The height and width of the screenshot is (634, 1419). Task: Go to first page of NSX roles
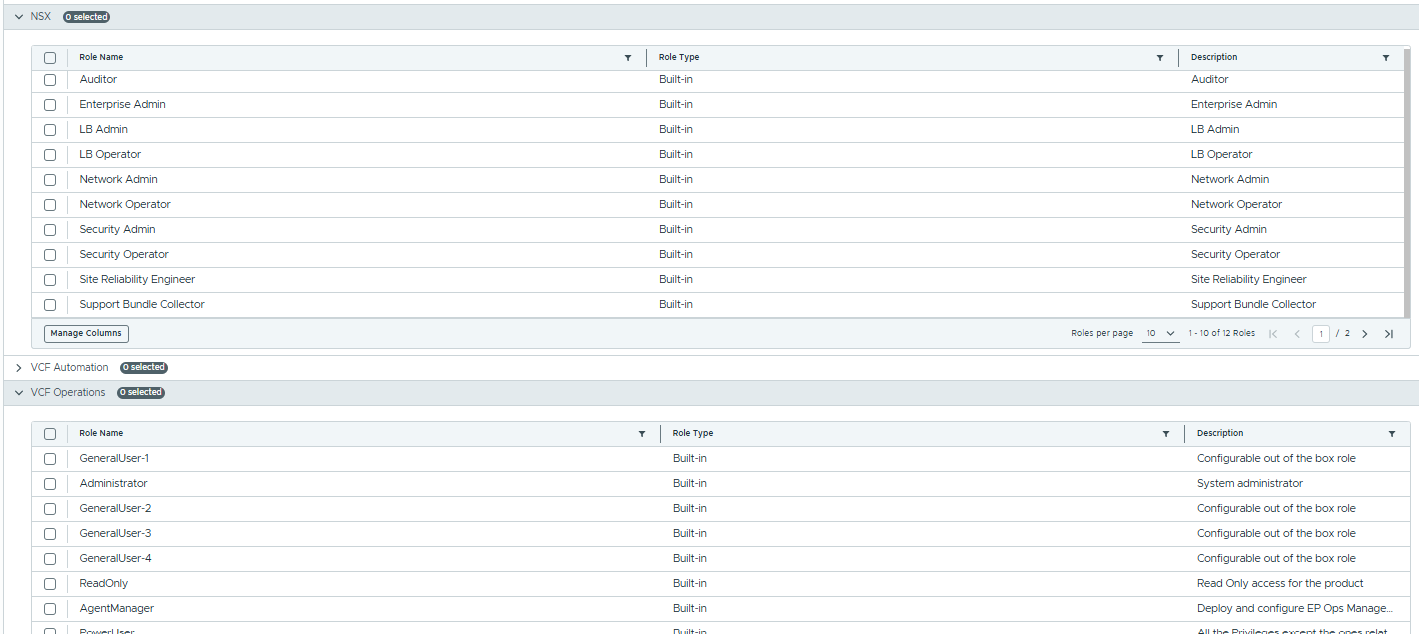1273,334
